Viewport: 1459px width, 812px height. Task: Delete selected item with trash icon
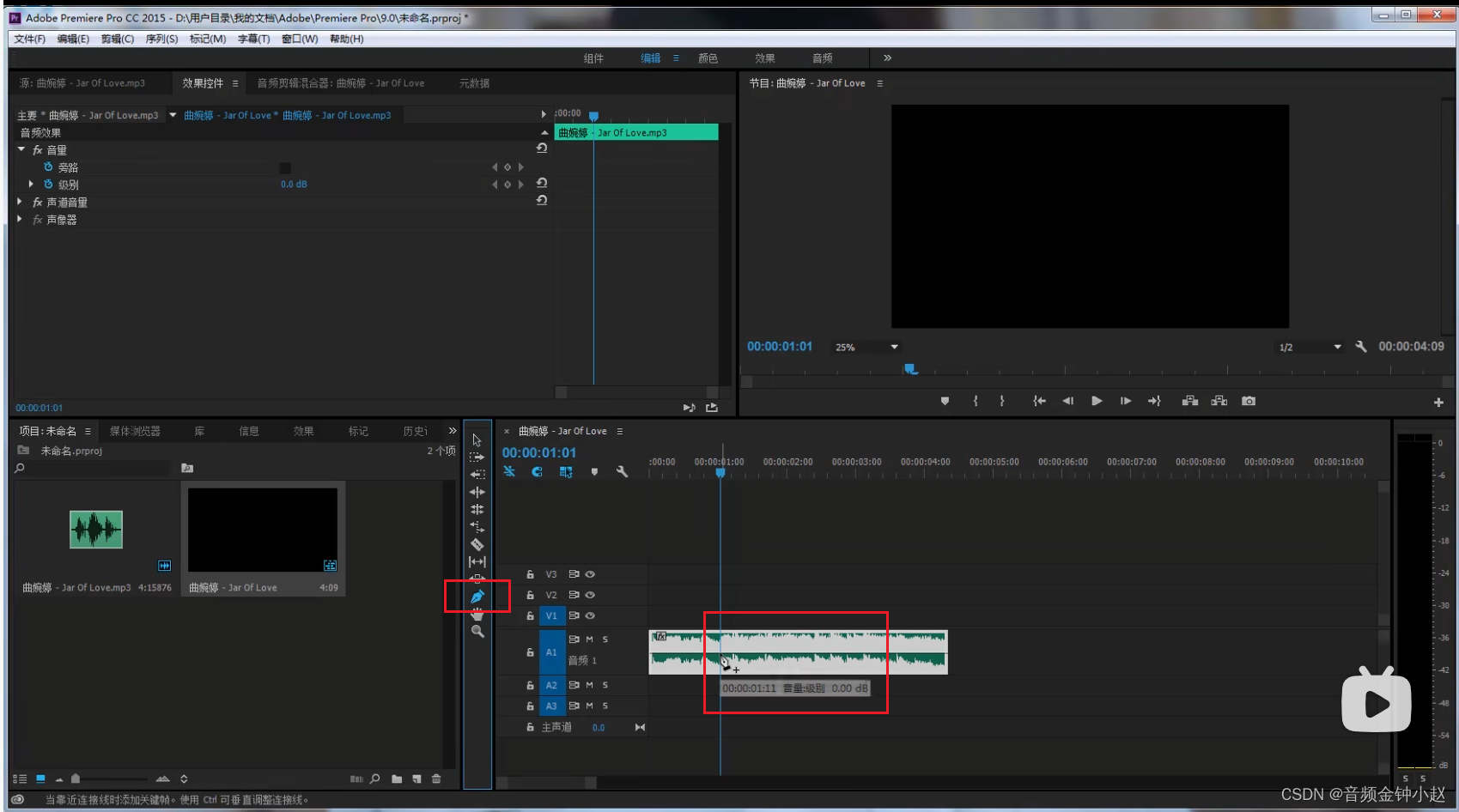coord(436,779)
